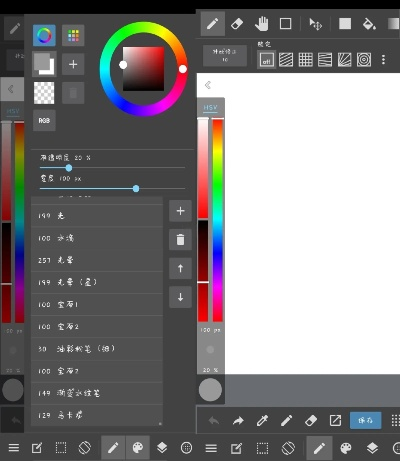The width and height of the screenshot is (400, 461).
Task: Open the color palette tab in the right bottom bar
Action: click(x=346, y=448)
